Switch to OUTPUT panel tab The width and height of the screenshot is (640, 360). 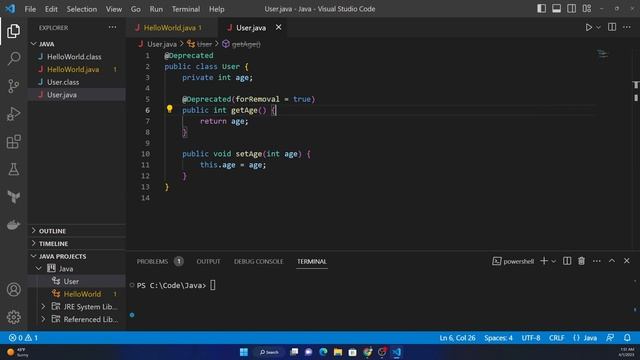(208, 261)
